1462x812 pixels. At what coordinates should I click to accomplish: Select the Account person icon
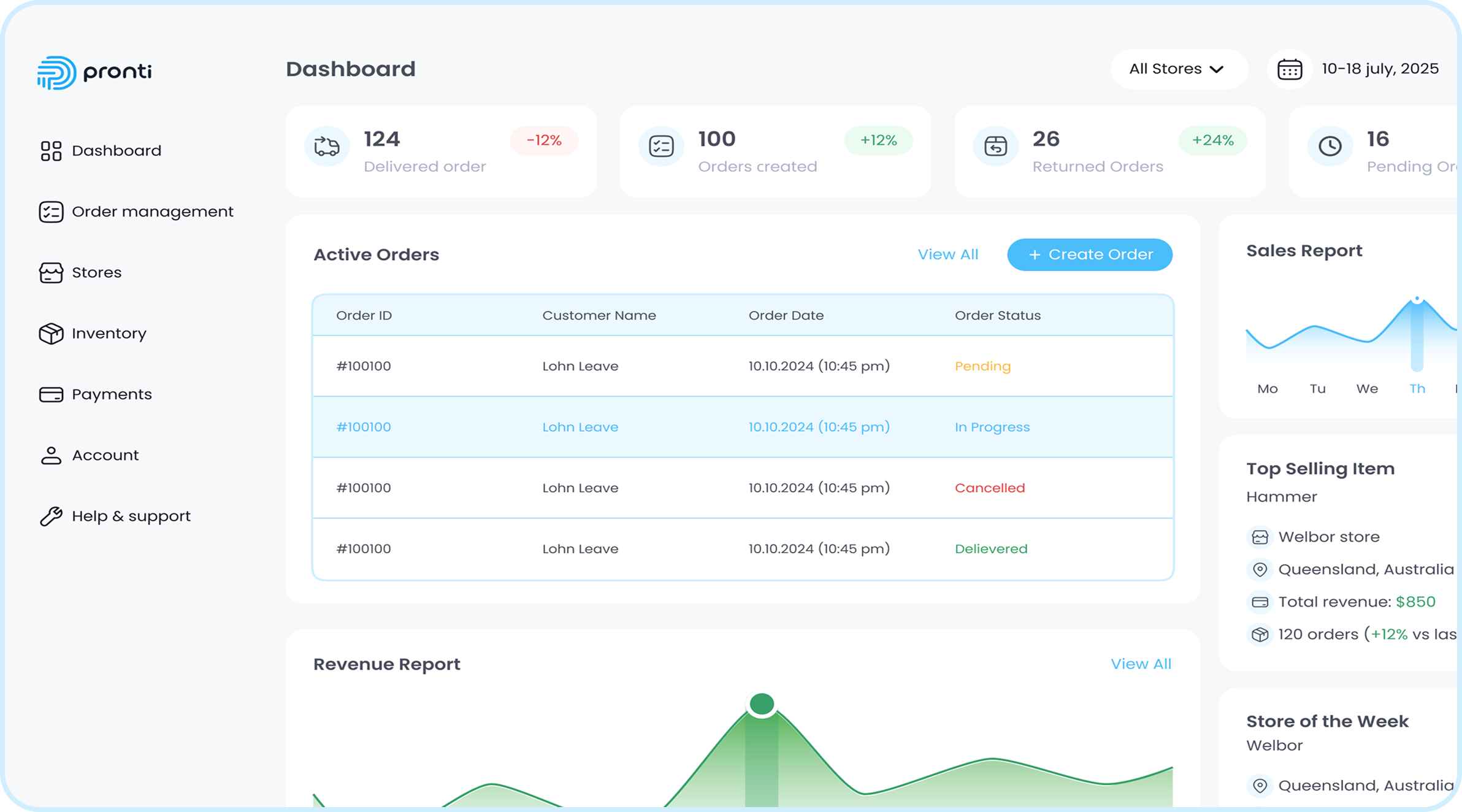tap(51, 454)
